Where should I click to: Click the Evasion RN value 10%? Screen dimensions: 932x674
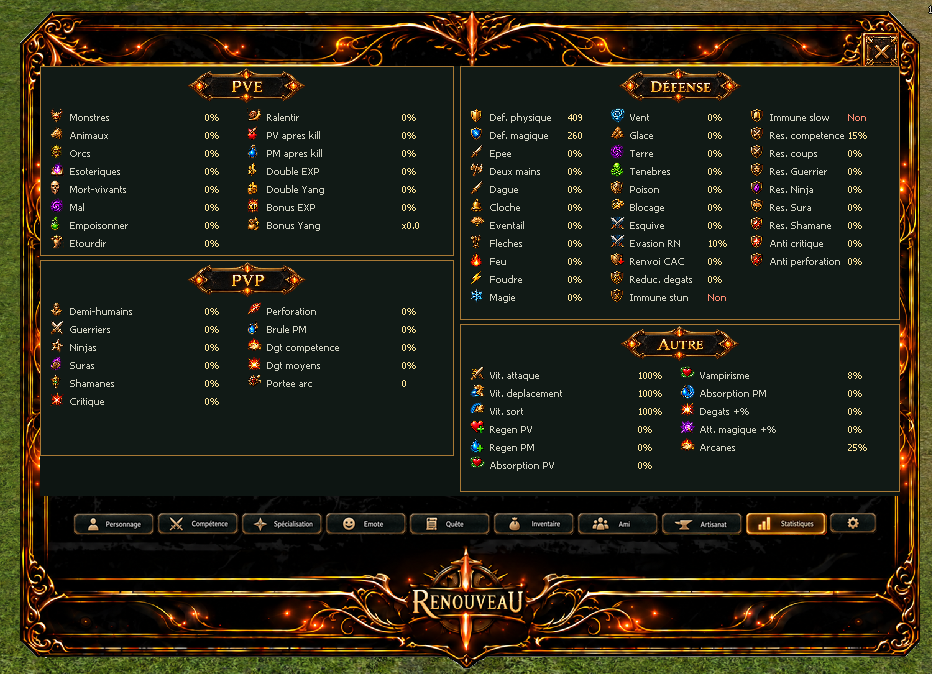pos(717,244)
